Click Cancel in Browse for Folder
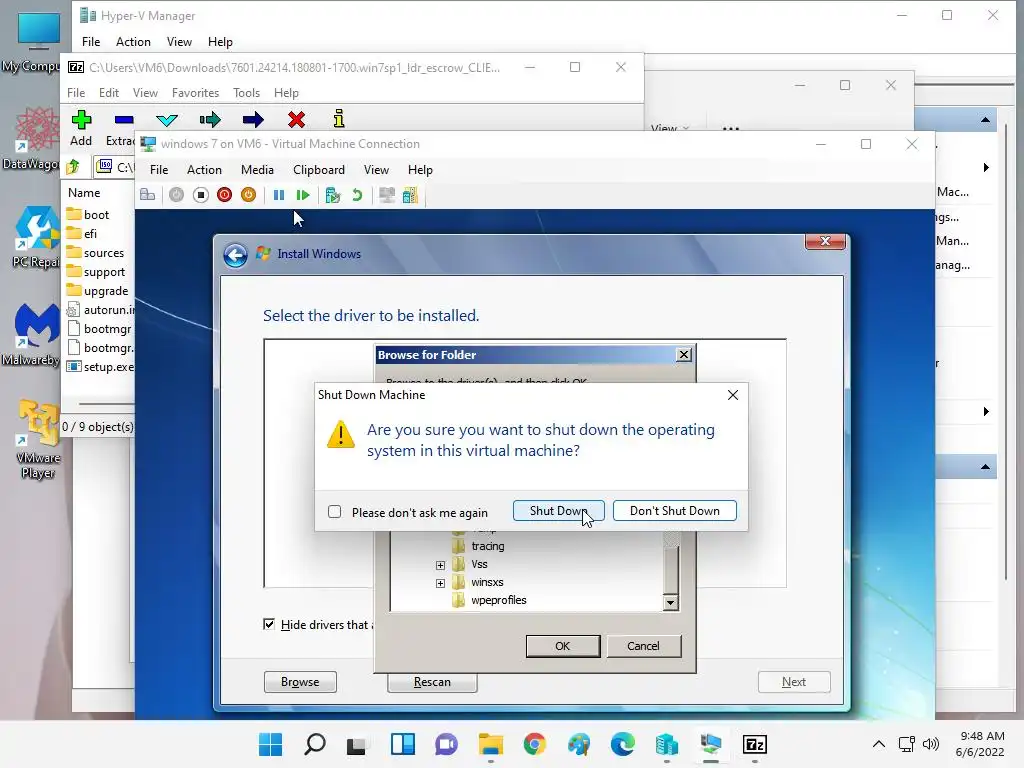 point(643,646)
